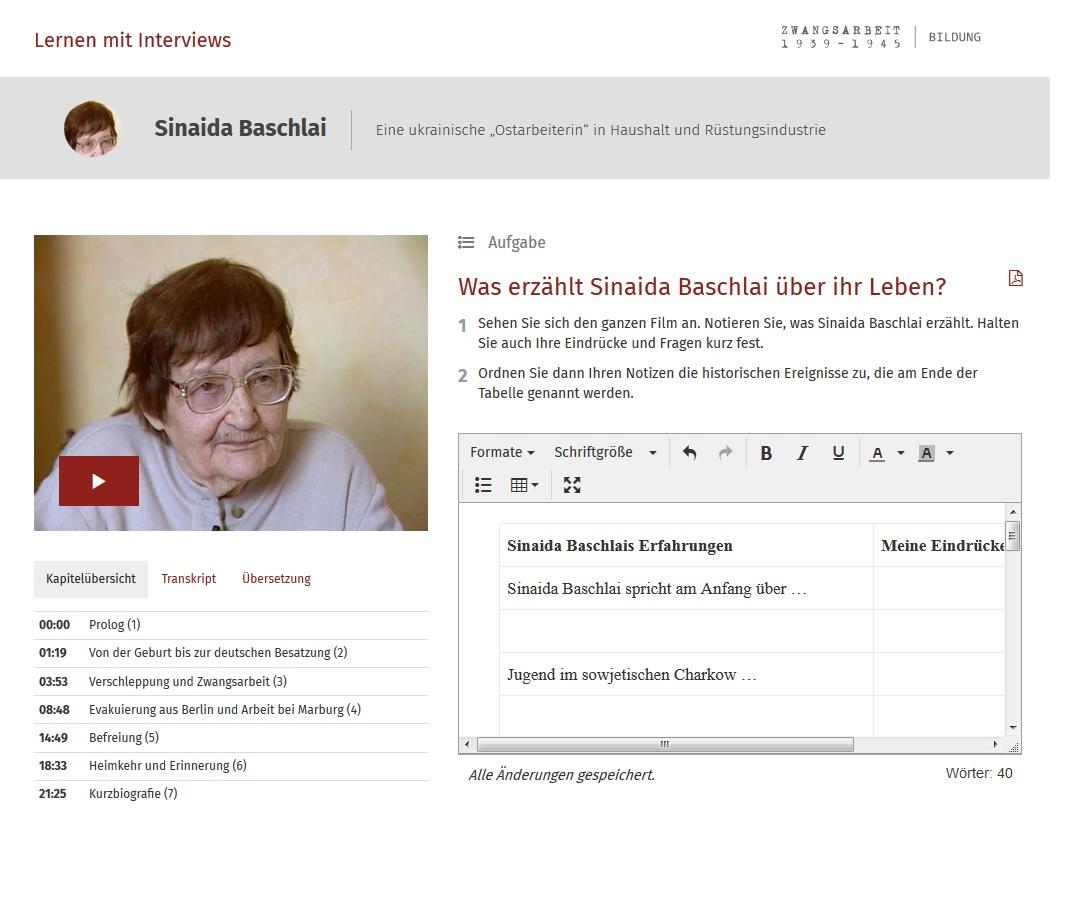Open the Schriftgröße dropdown
1075x905 pixels.
[x=605, y=452]
